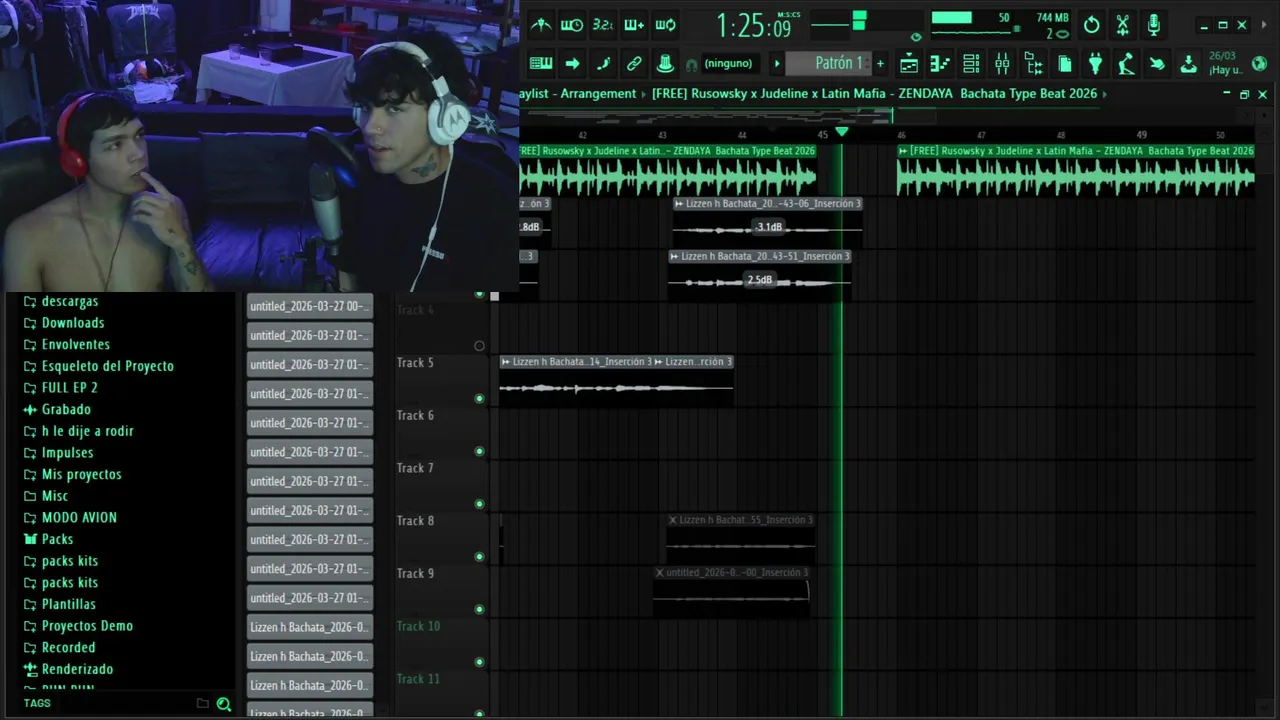Open the plugin picker plug icon
The image size is (1280, 720).
[1095, 64]
